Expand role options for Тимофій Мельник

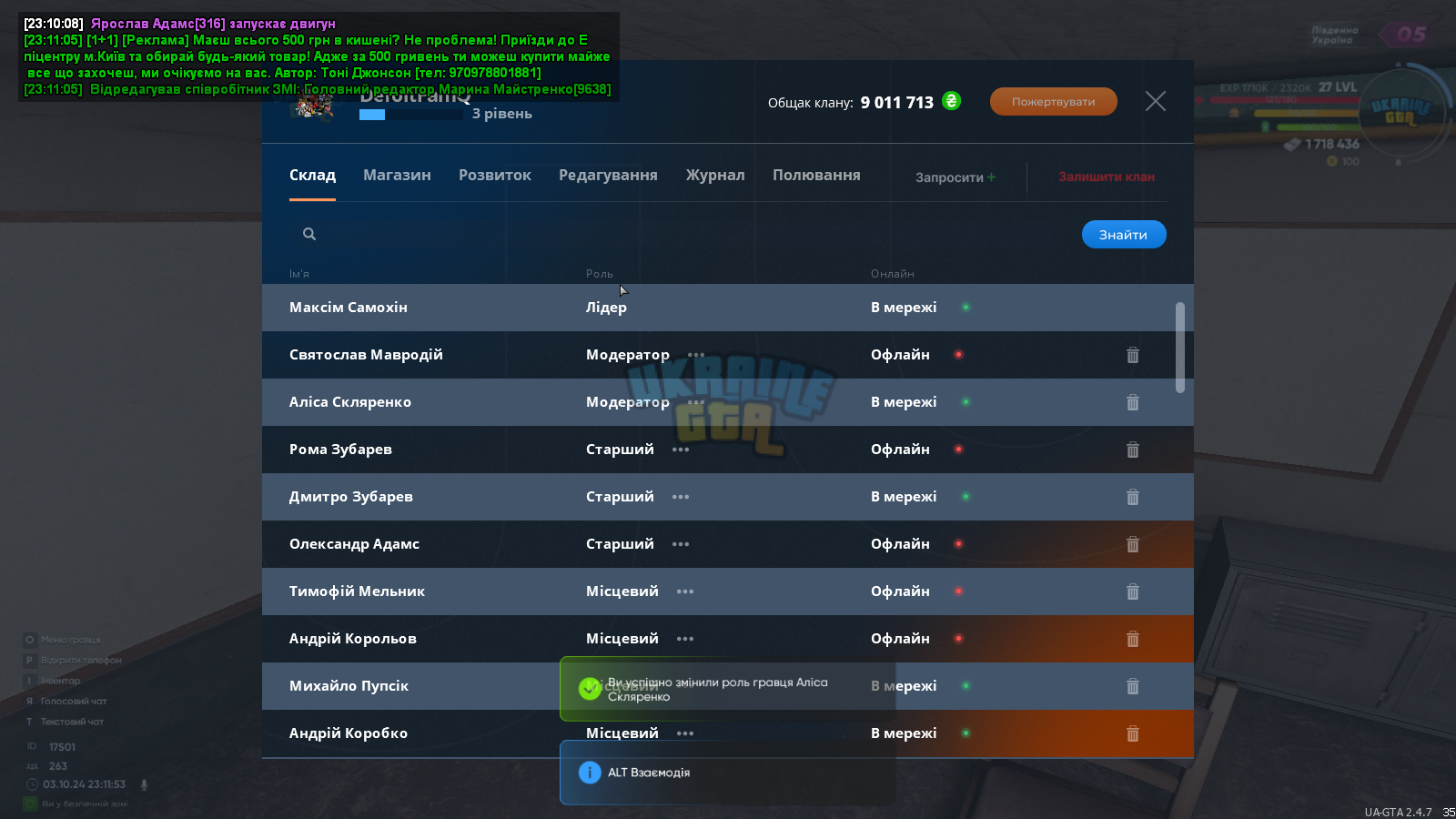coord(685,591)
